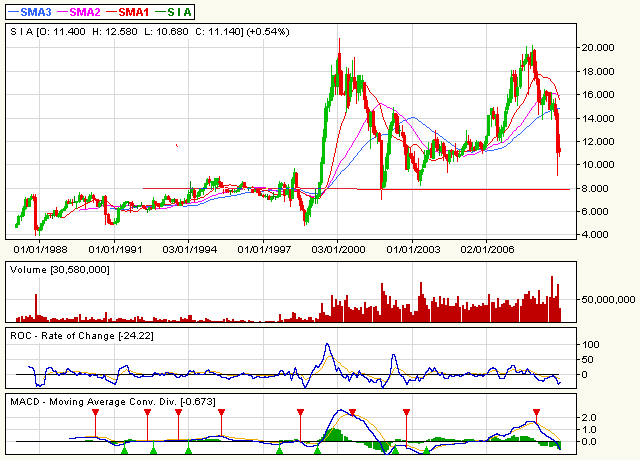Click the magenta SMA2 line sample in legend
Viewport: 640px width, 460px height.
pyautogui.click(x=62, y=11)
